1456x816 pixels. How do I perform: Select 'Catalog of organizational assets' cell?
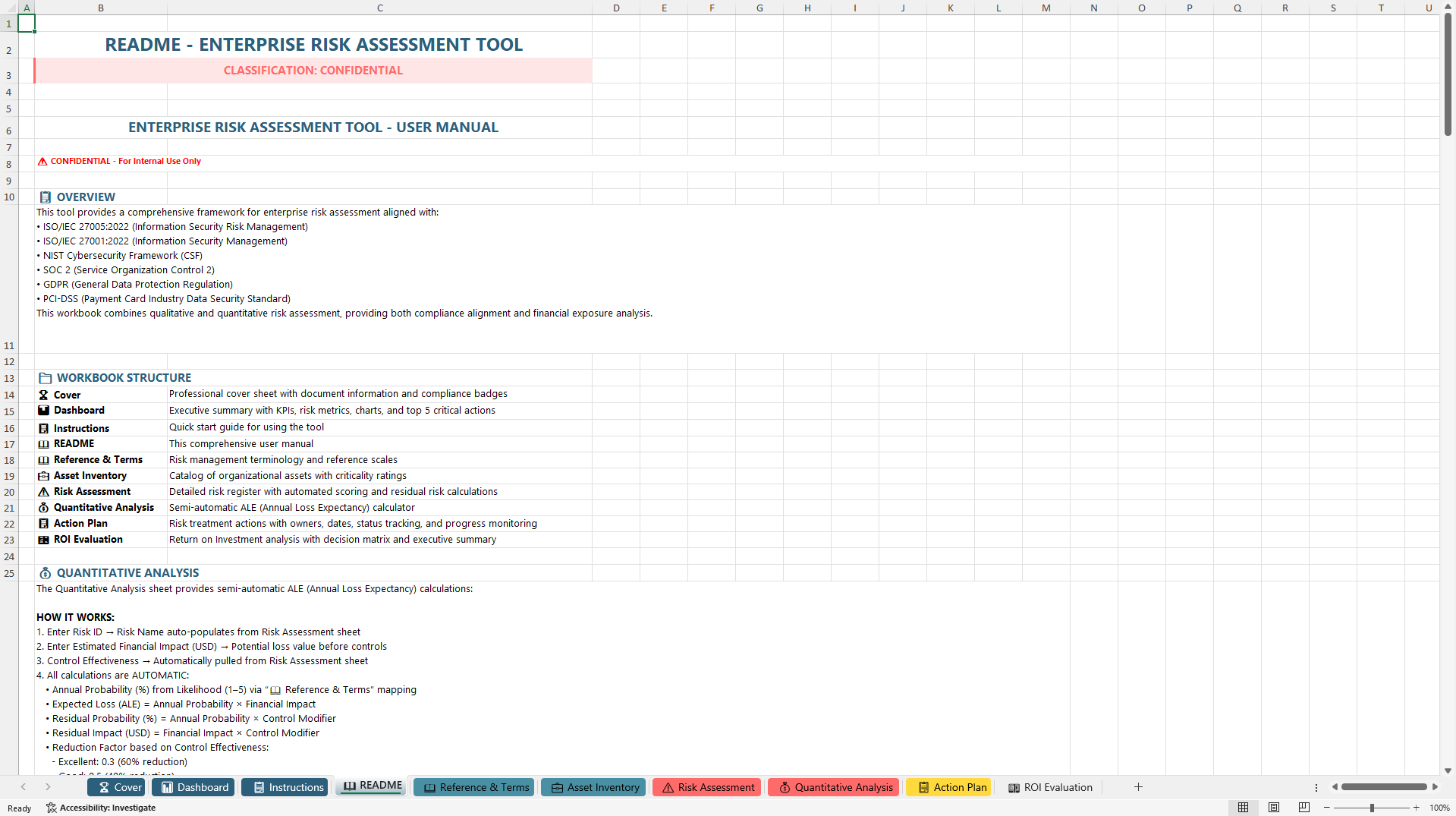(379, 476)
